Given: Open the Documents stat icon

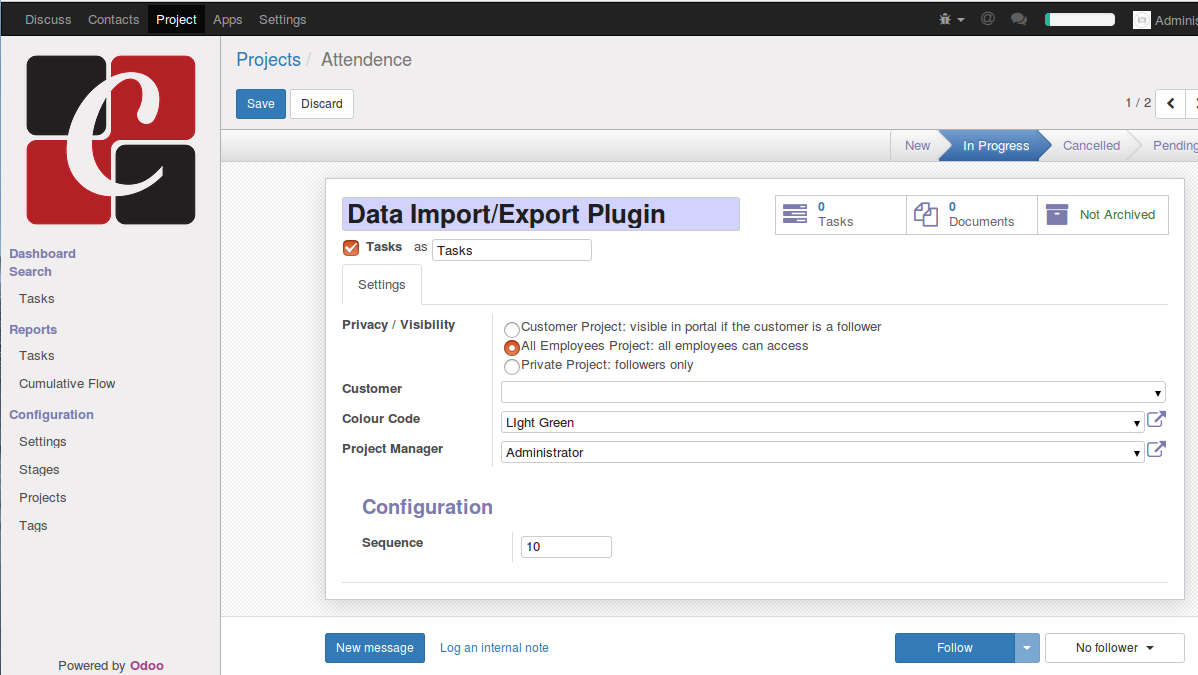Looking at the screenshot, I should (926, 215).
